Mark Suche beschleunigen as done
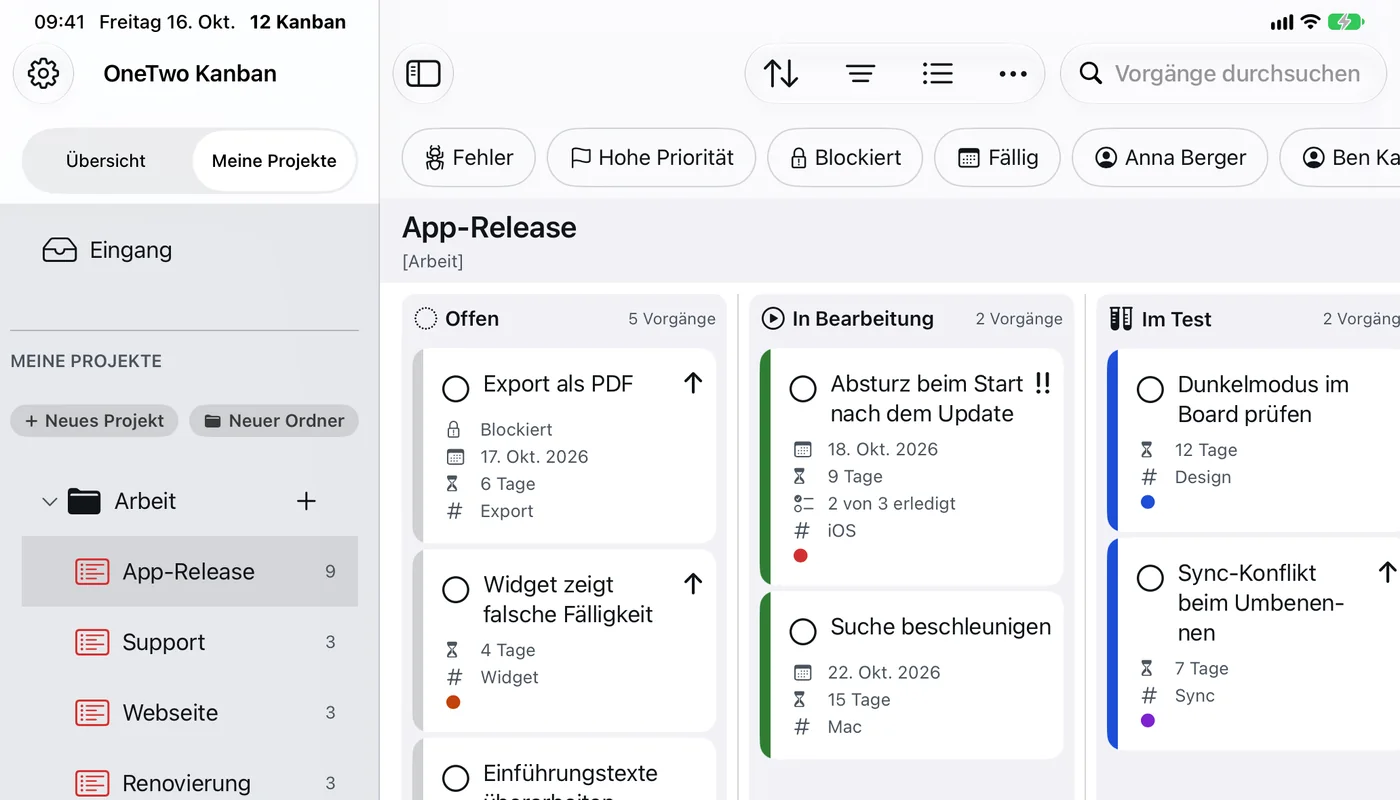Screen dimensions: 1400x800 [x=802, y=631]
